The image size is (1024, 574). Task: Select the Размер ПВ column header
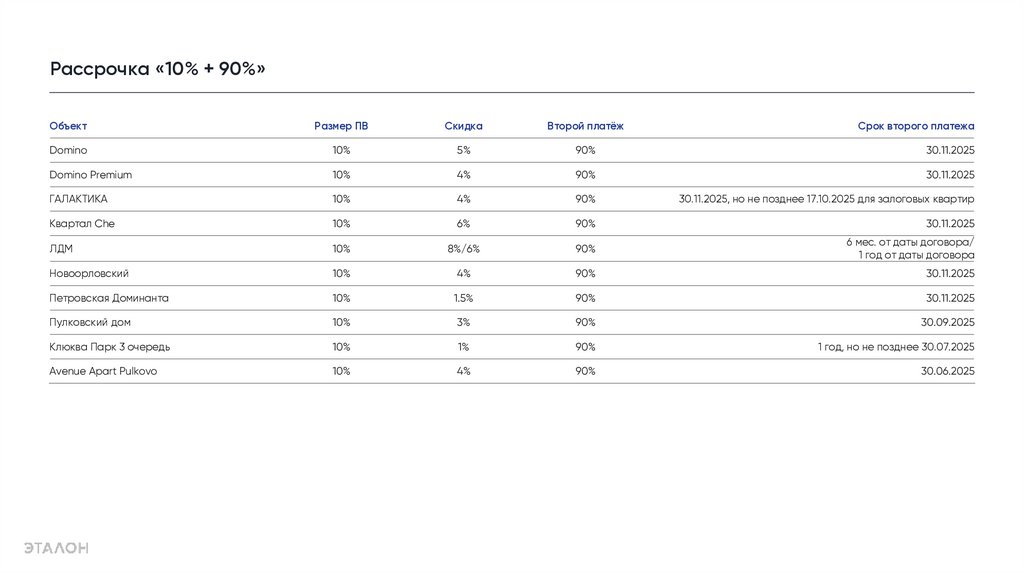click(x=341, y=126)
